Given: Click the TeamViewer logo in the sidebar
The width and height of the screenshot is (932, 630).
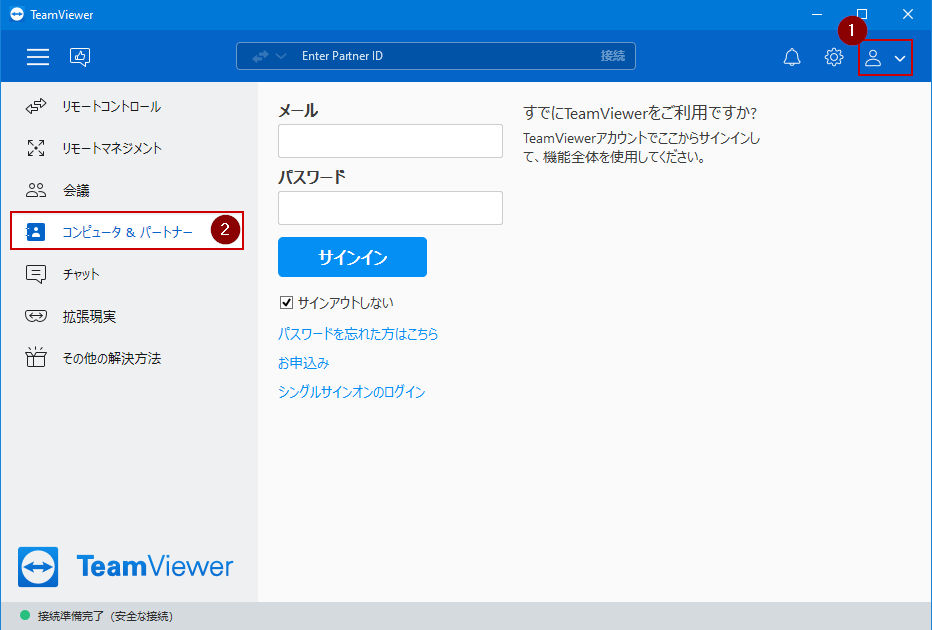Looking at the screenshot, I should click(125, 566).
